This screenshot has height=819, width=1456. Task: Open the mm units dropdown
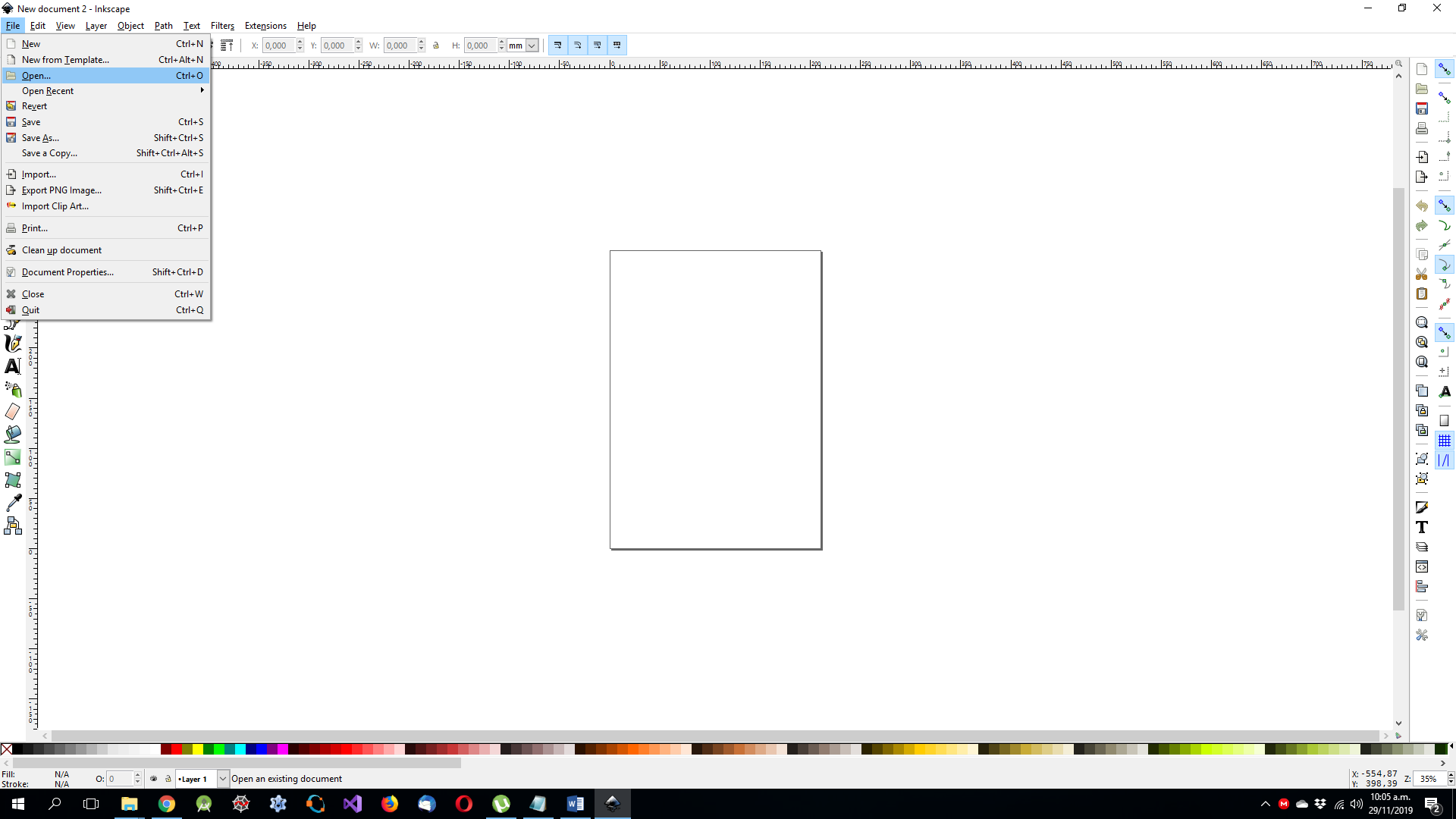click(532, 45)
